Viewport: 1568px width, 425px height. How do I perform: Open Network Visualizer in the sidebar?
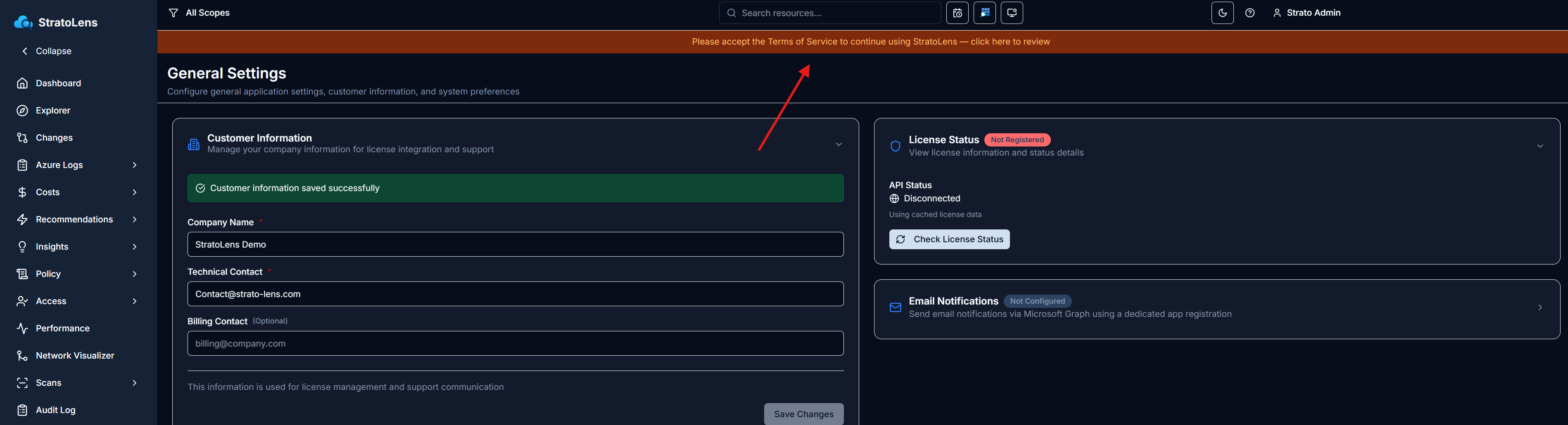click(75, 356)
